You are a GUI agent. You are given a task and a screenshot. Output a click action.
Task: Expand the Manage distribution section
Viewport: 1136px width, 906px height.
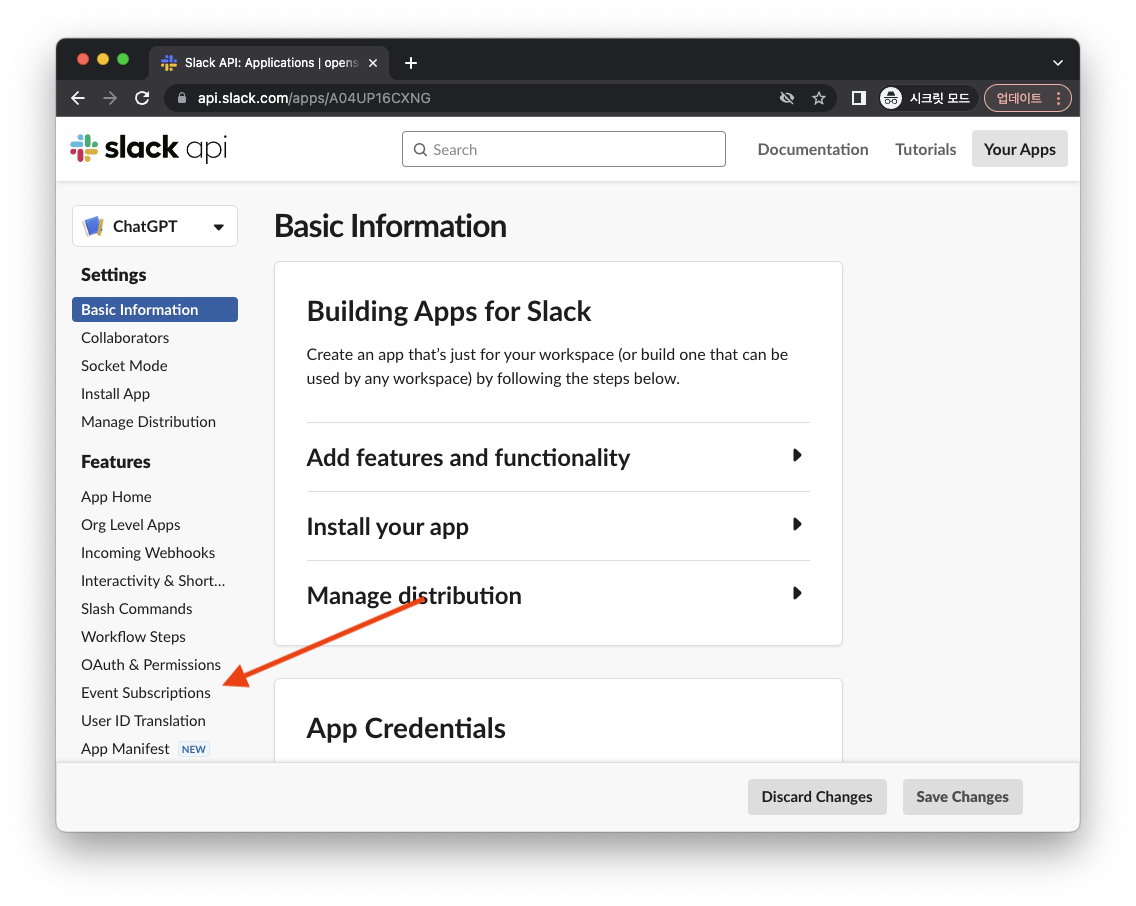(x=558, y=595)
